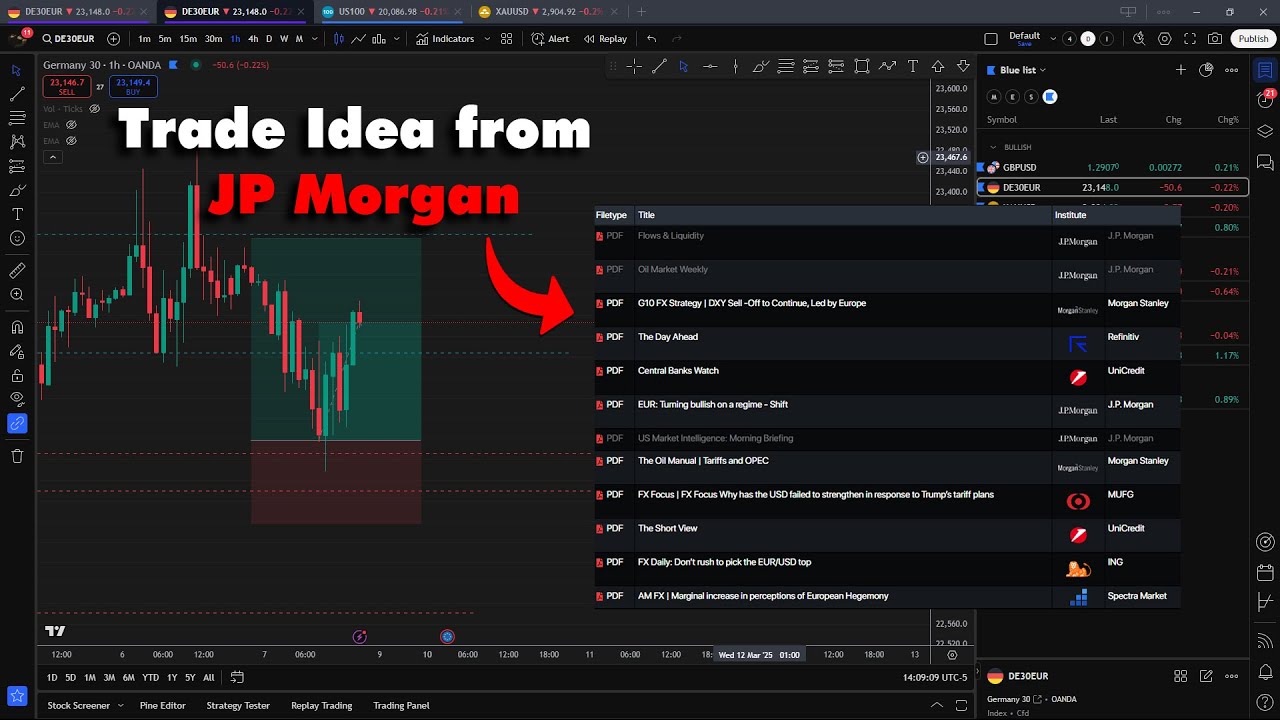Open time zone 14:09:09 UTC-5 menu
Image resolution: width=1280 pixels, height=720 pixels.
tap(934, 677)
